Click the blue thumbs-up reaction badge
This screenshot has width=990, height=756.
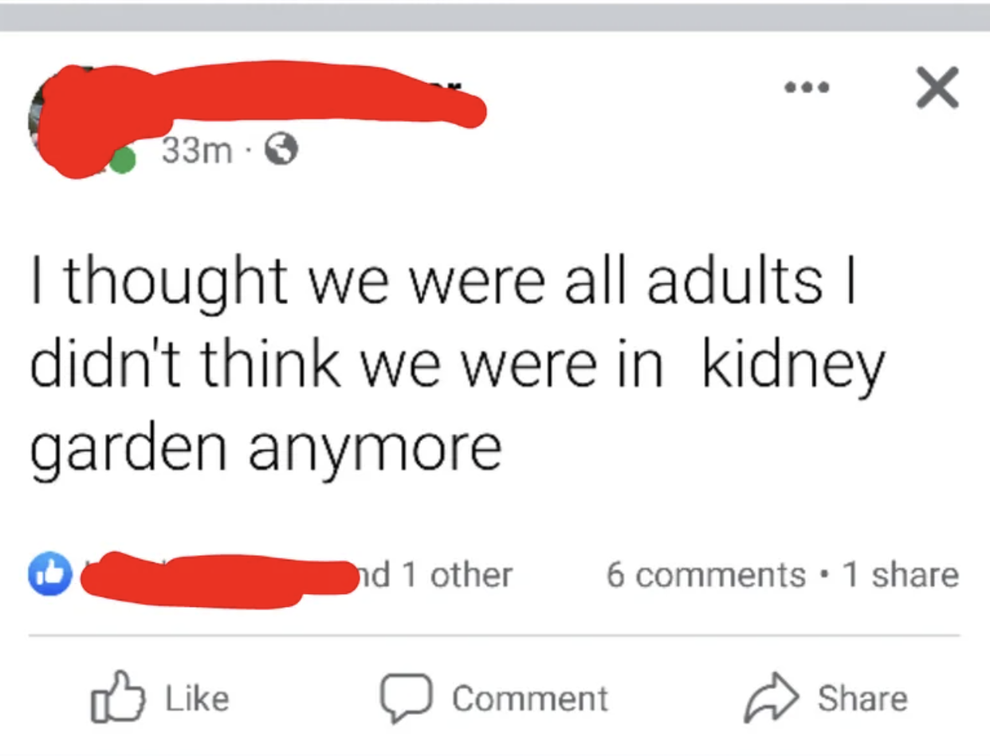(x=49, y=574)
